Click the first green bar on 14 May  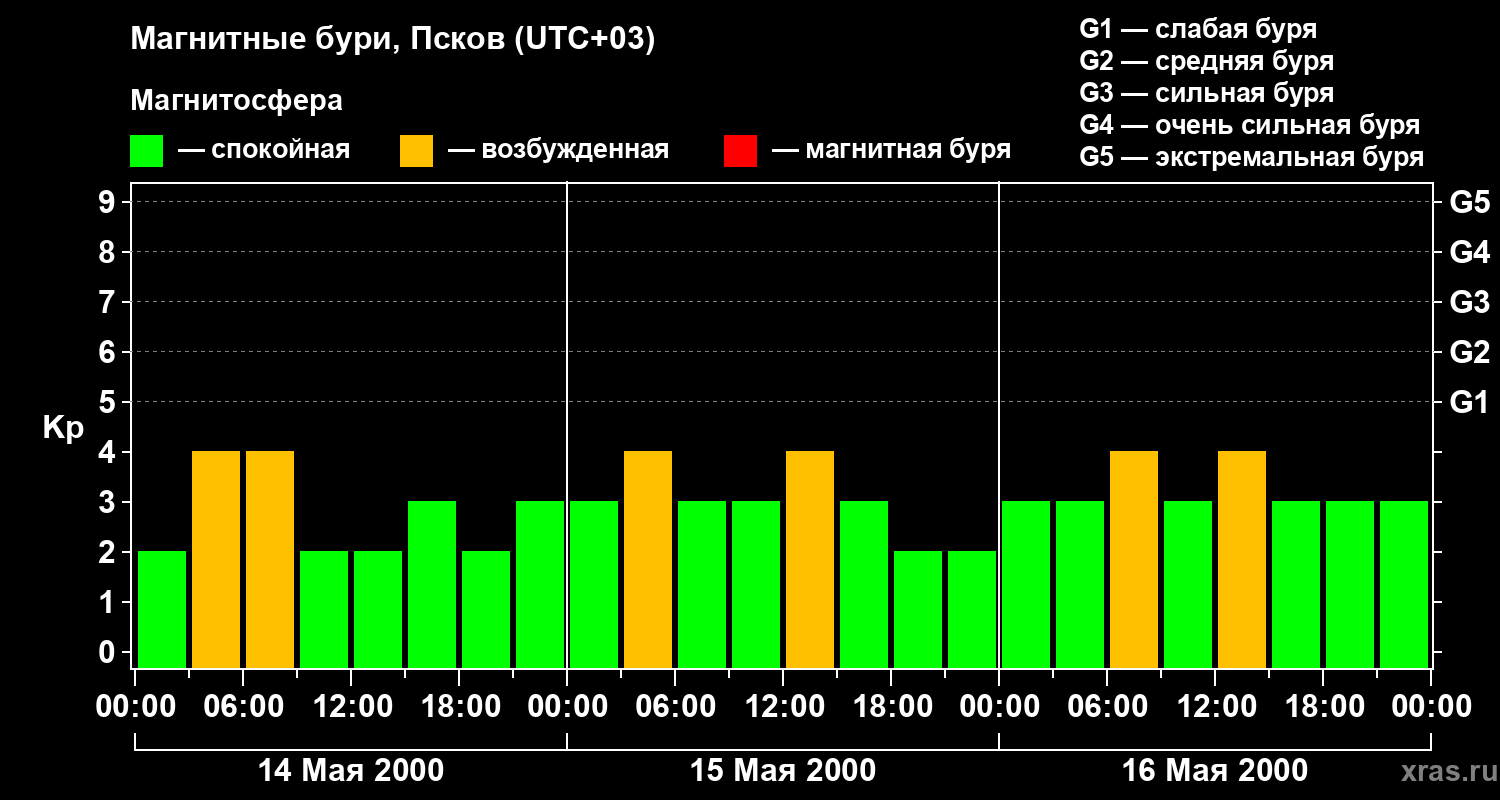162,608
